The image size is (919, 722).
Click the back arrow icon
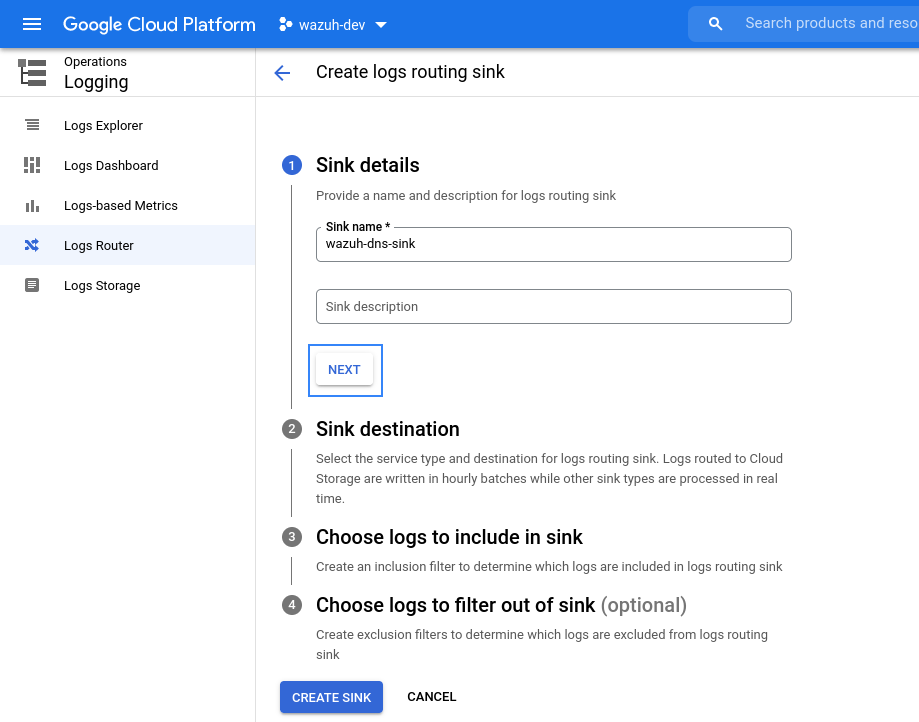(x=282, y=73)
